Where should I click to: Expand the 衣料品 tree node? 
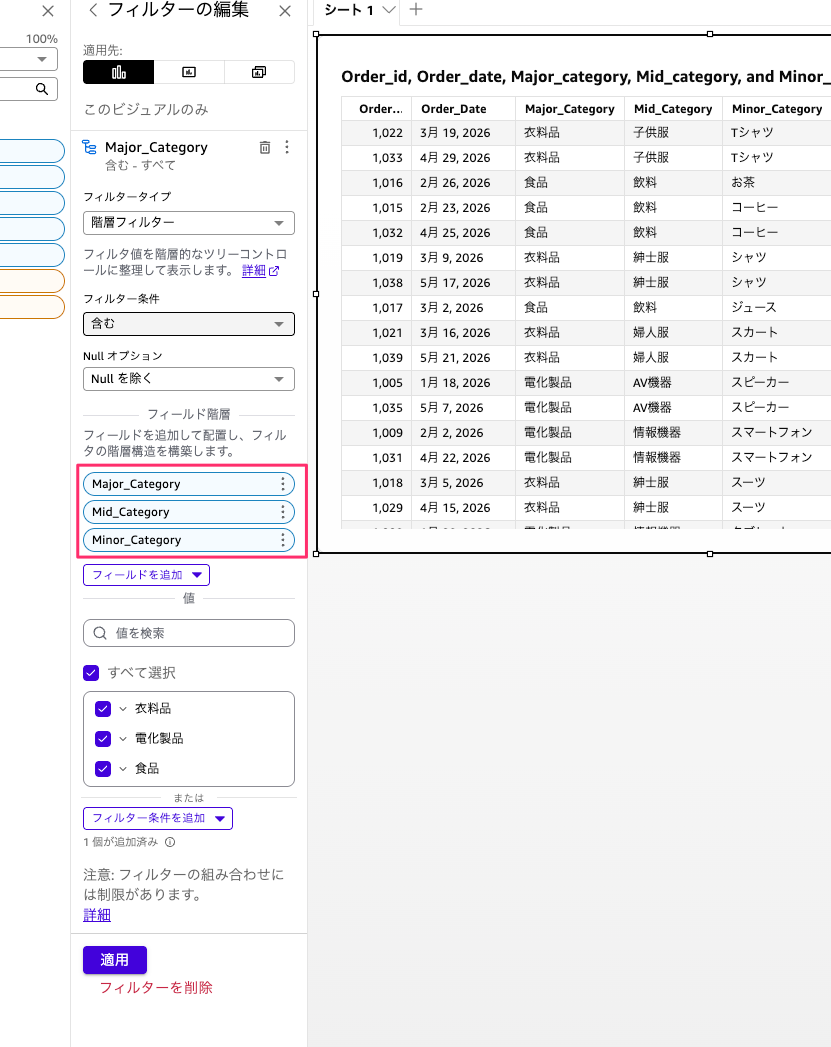tap(123, 709)
